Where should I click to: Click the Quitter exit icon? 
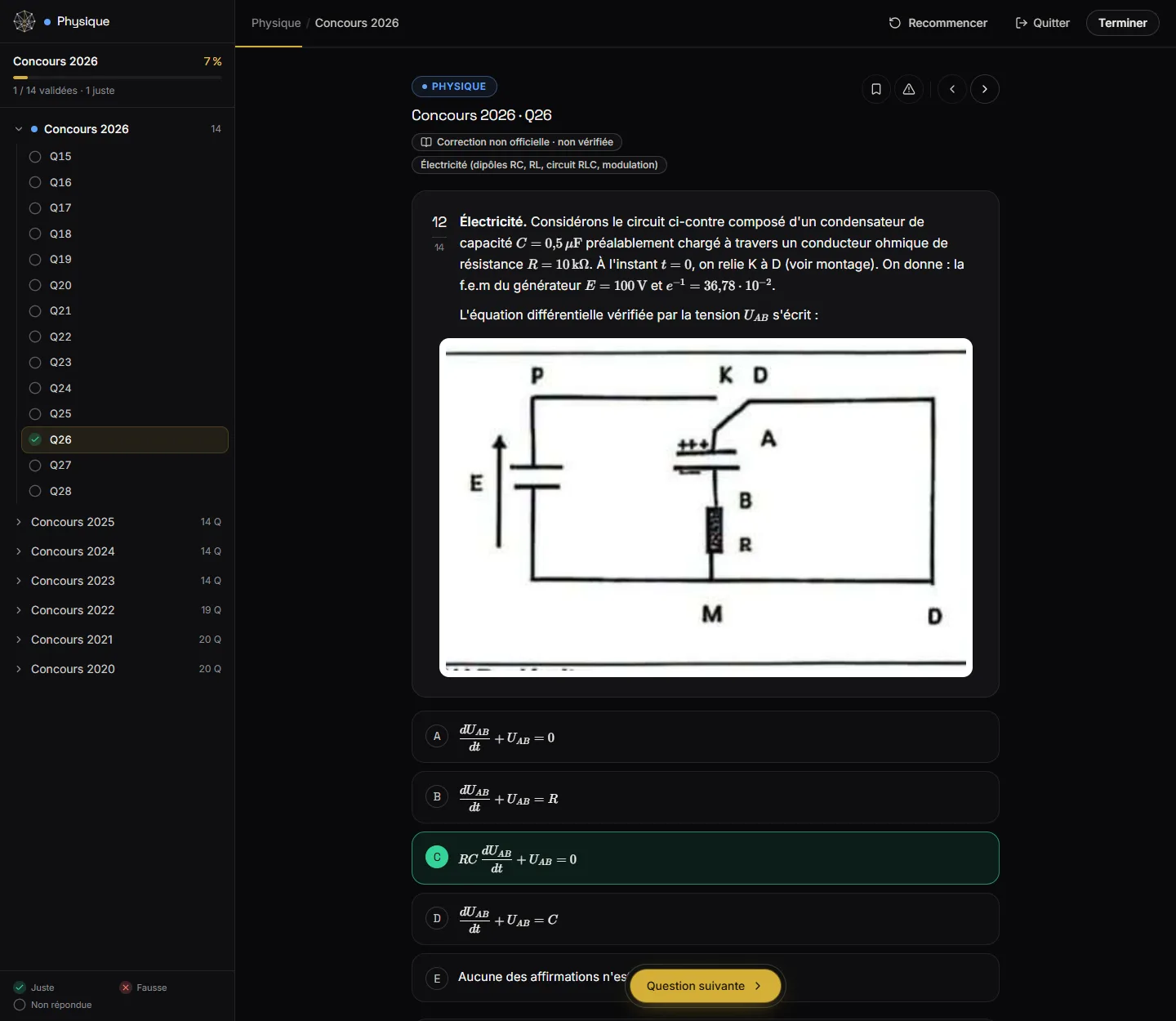click(1021, 23)
